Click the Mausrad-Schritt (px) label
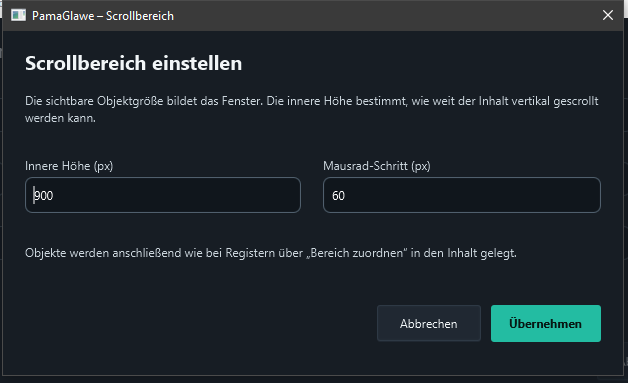Screen dimensions: 628x383 pos(376,166)
